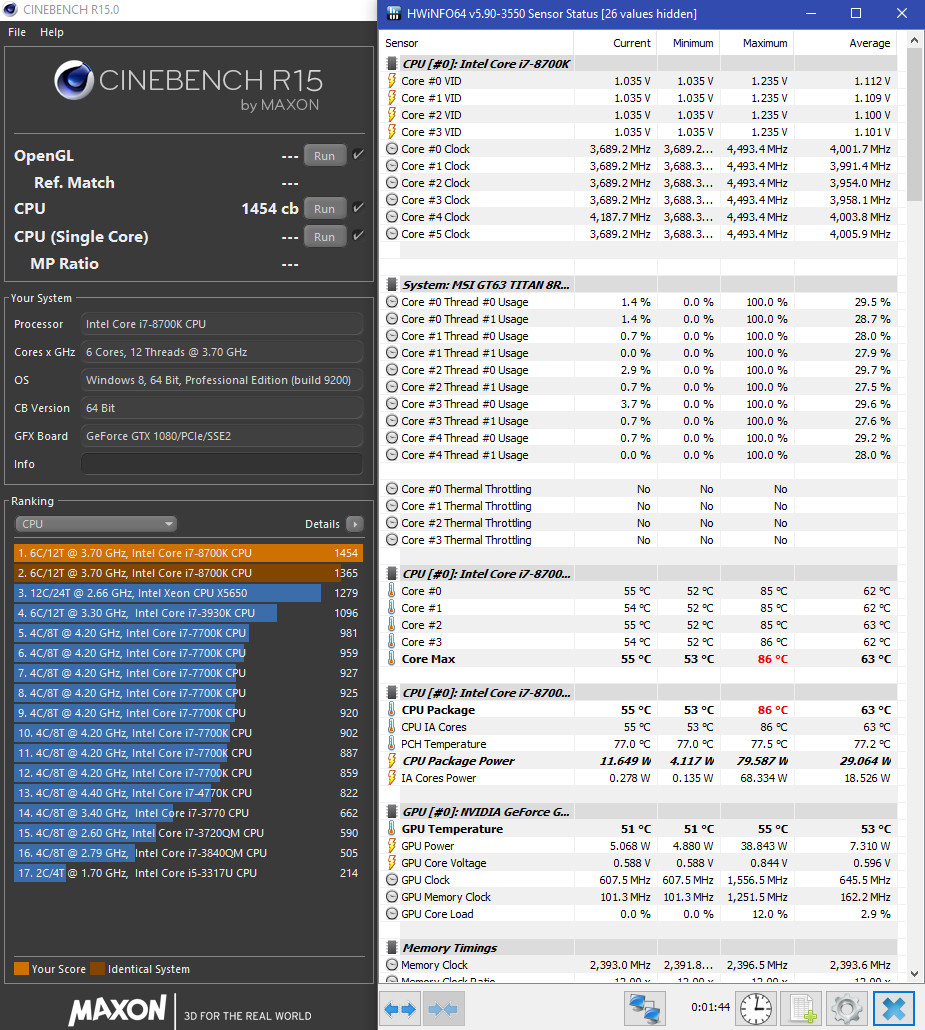Click the CPU Package Power current value 11.649 W
Viewport: 925px width, 1030px height.
point(625,761)
